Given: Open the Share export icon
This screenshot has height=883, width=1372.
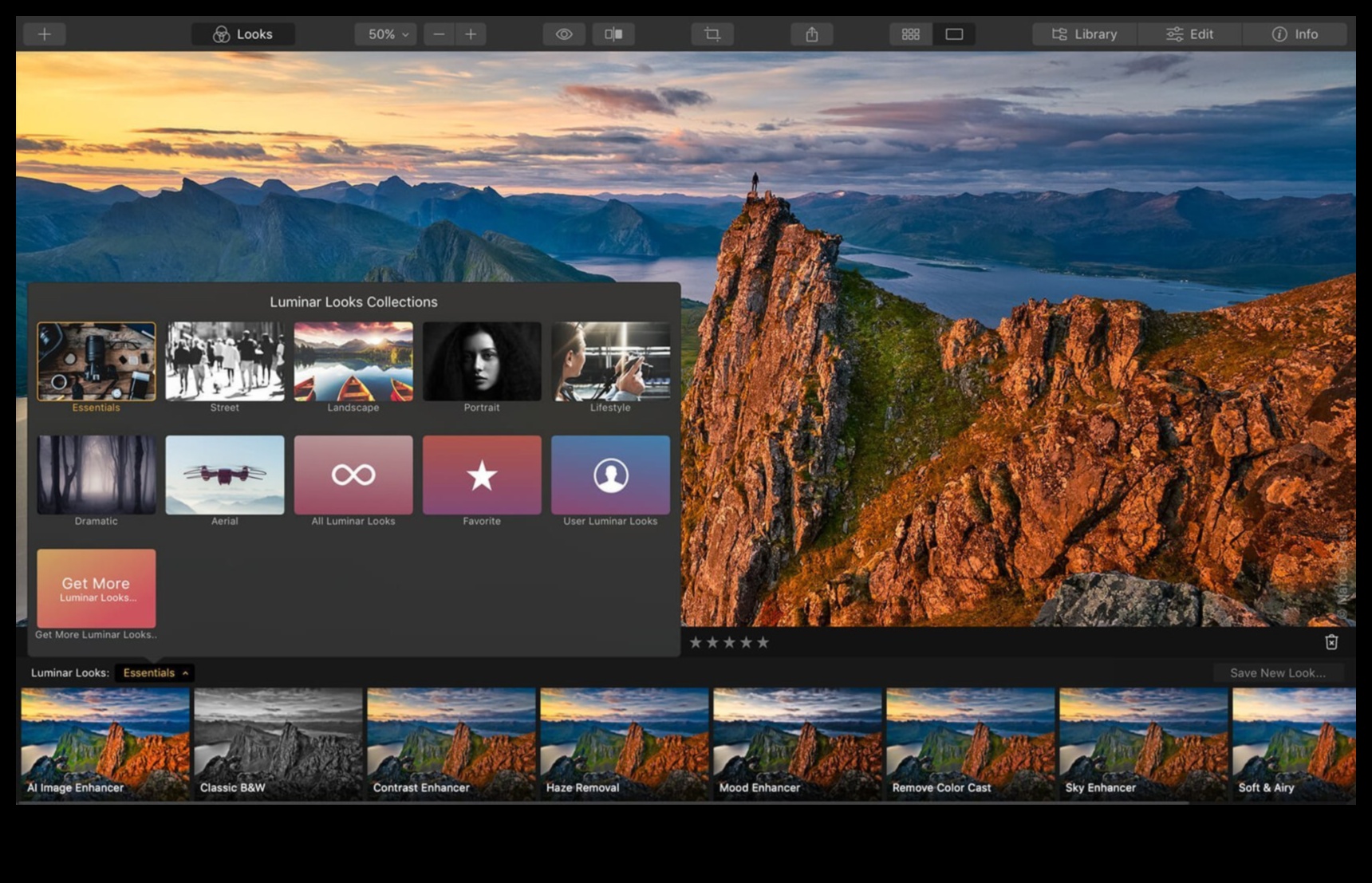Looking at the screenshot, I should click(x=812, y=34).
